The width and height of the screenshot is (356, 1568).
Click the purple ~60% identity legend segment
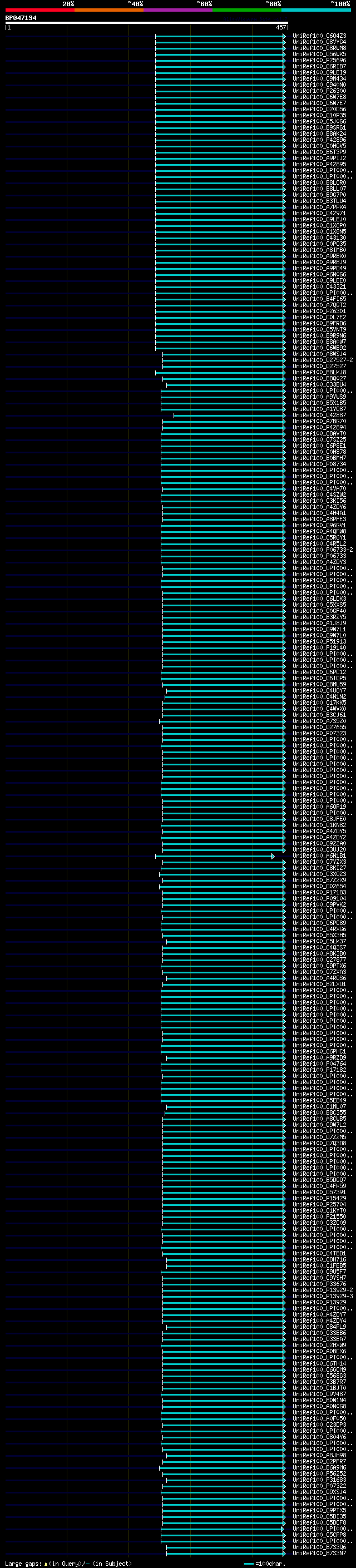pyautogui.click(x=179, y=10)
